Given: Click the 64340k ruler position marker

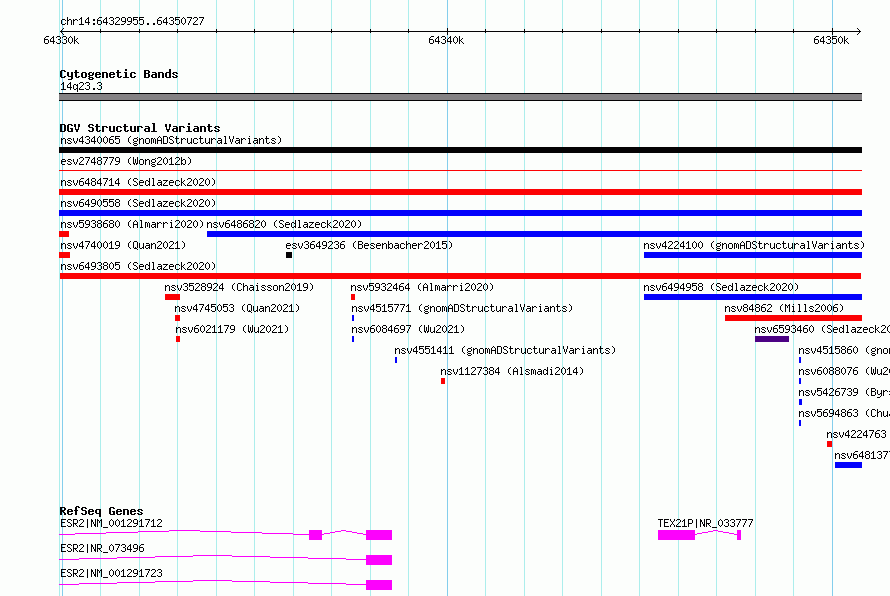Looking at the screenshot, I should click(x=446, y=40).
